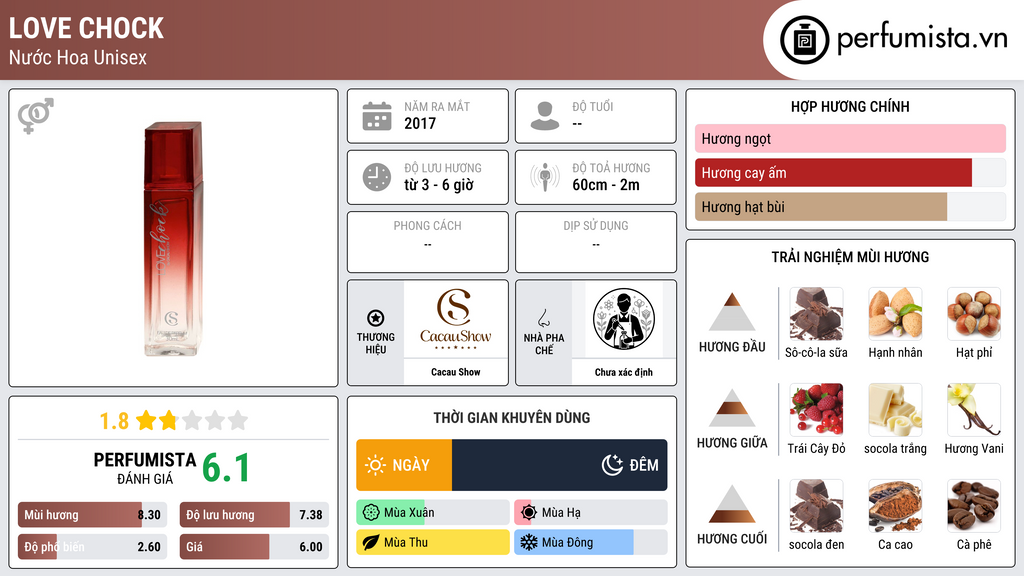Click the flower icon for Mùa Xuân
The image size is (1024, 576).
[371, 513]
